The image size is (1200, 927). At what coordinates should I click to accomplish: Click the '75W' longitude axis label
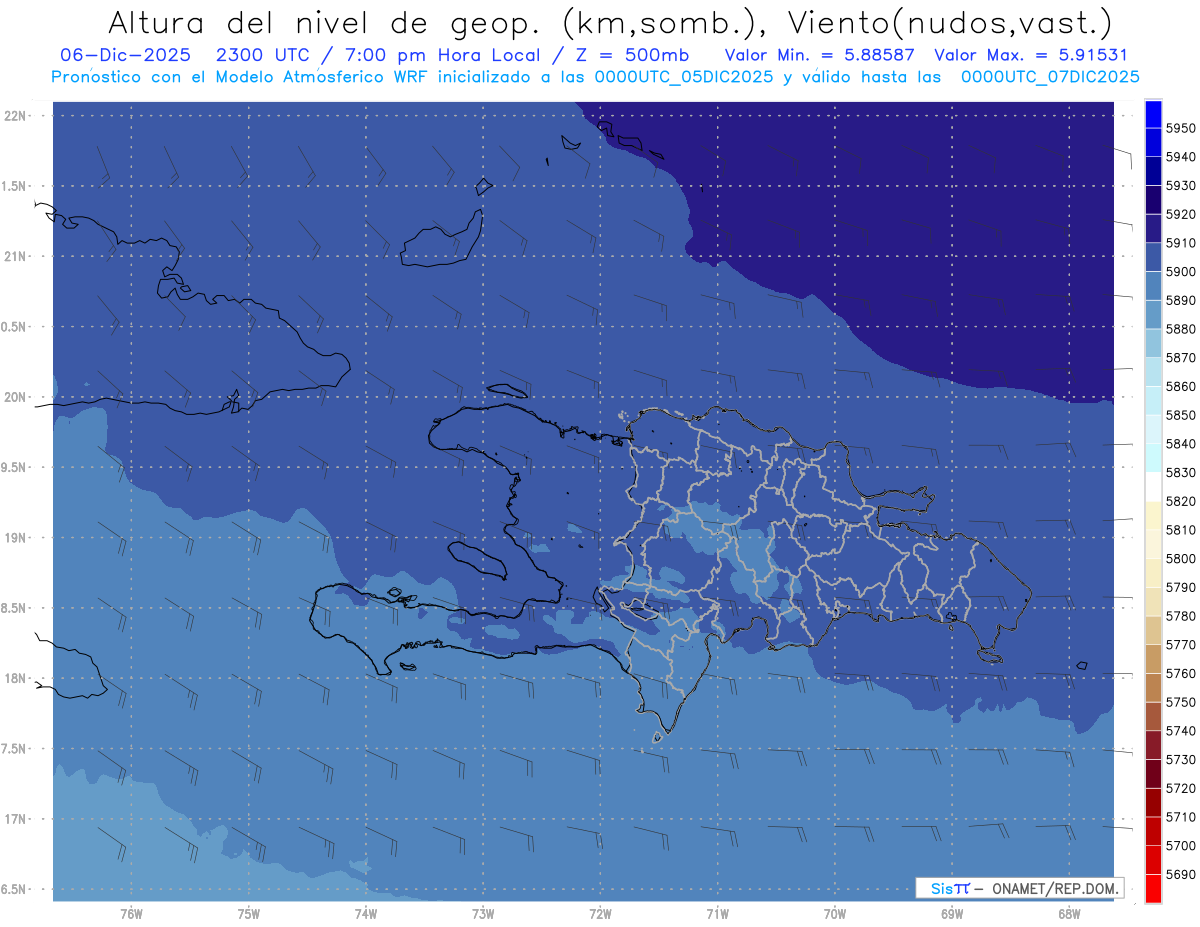[x=249, y=913]
